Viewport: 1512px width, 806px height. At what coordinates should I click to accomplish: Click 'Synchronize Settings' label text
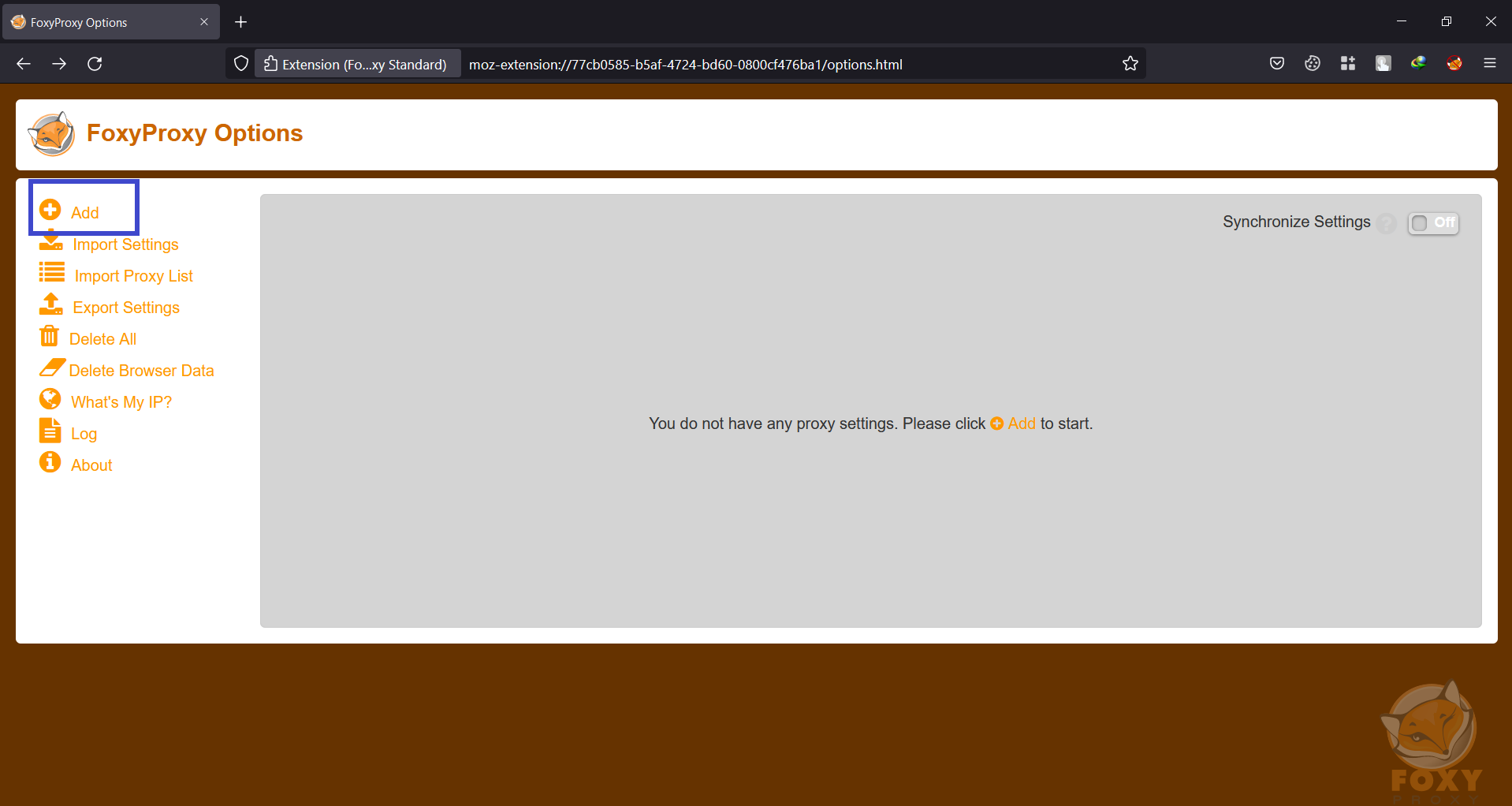pos(1297,222)
